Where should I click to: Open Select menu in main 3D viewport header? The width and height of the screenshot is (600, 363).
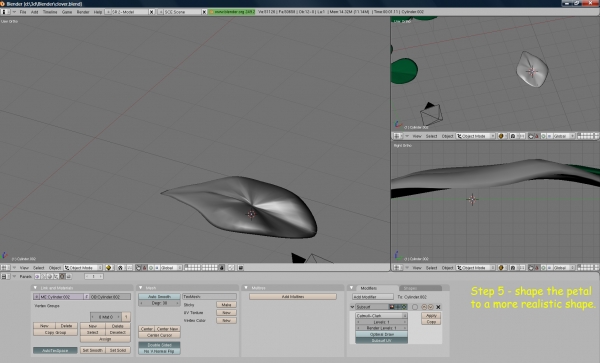pyautogui.click(x=39, y=268)
